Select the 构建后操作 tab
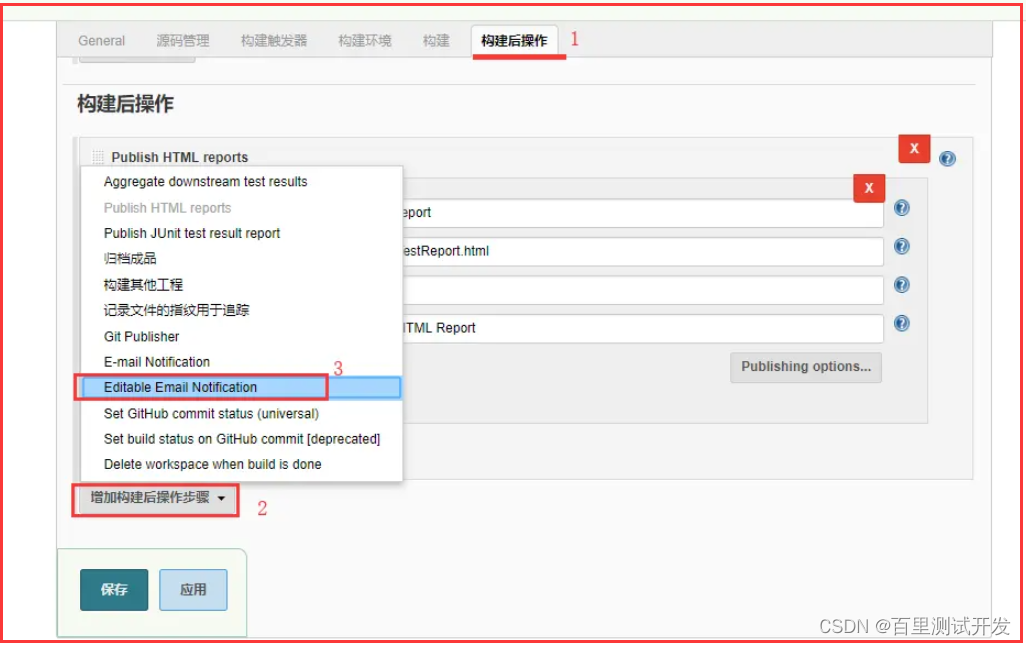1026x645 pixels. point(514,41)
